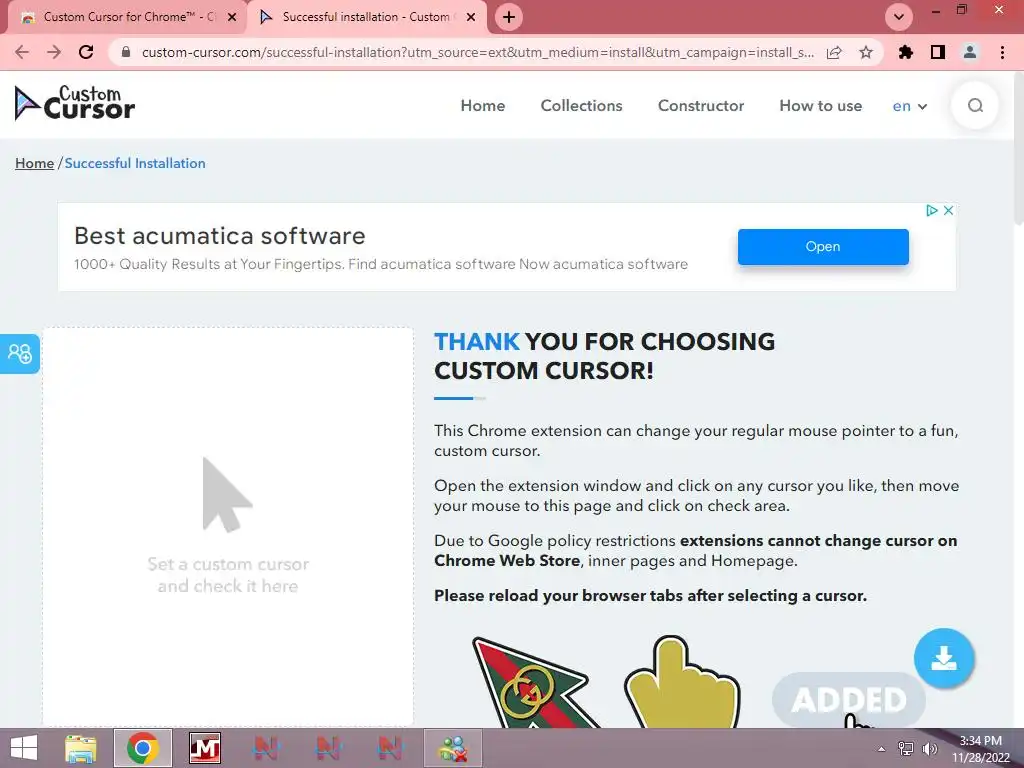Click the yellow hand pointer image
The height and width of the screenshot is (768, 1024).
point(682,682)
